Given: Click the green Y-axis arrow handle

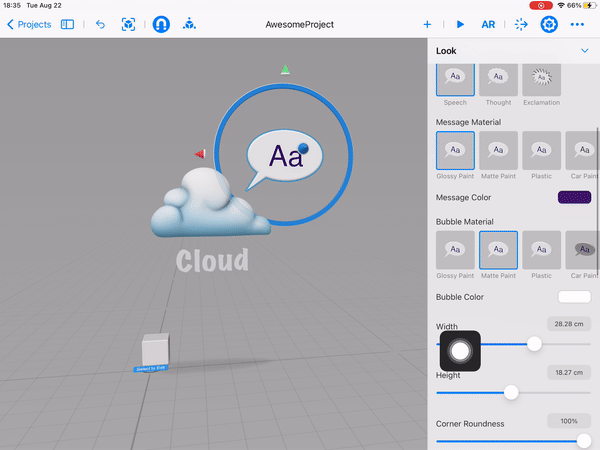Looking at the screenshot, I should (x=285, y=70).
